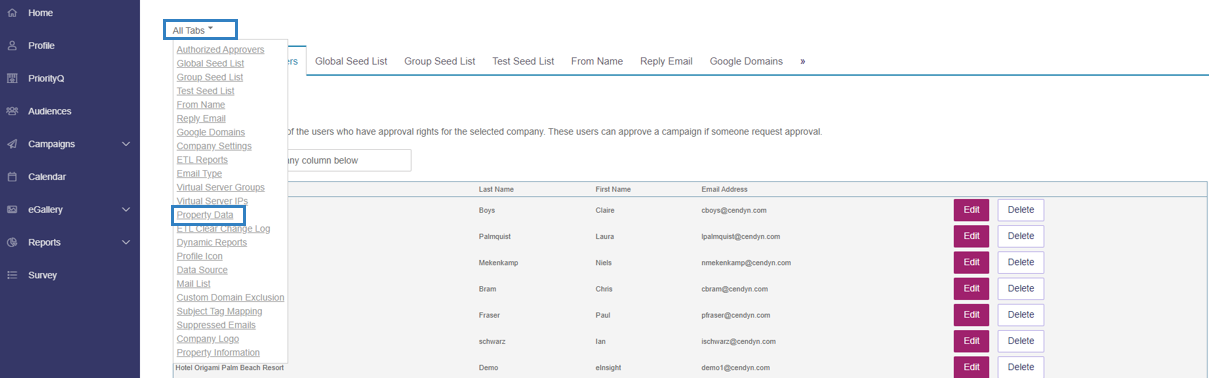Expand the Reports menu chevron

125,242
